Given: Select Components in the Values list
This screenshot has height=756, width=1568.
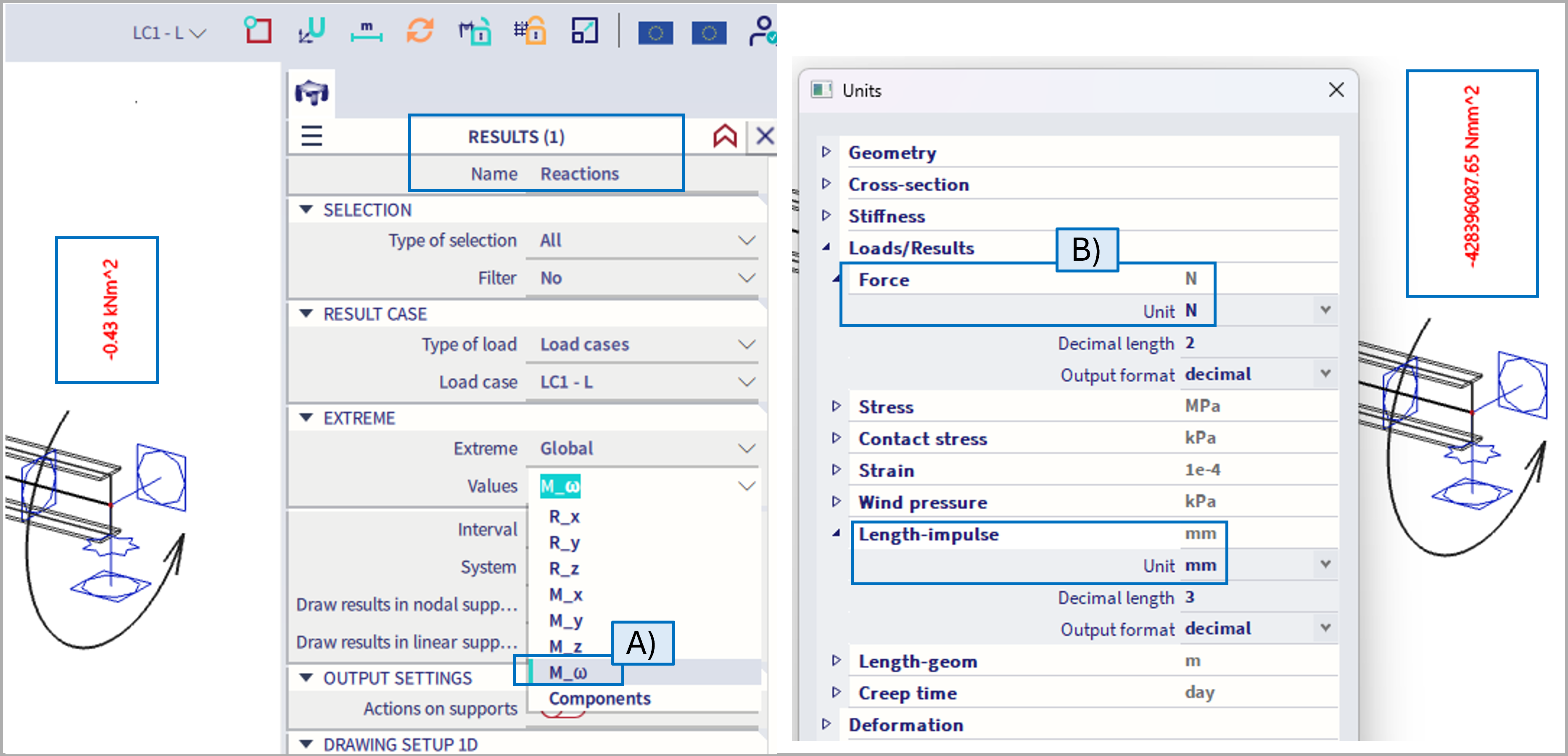Looking at the screenshot, I should tap(599, 699).
